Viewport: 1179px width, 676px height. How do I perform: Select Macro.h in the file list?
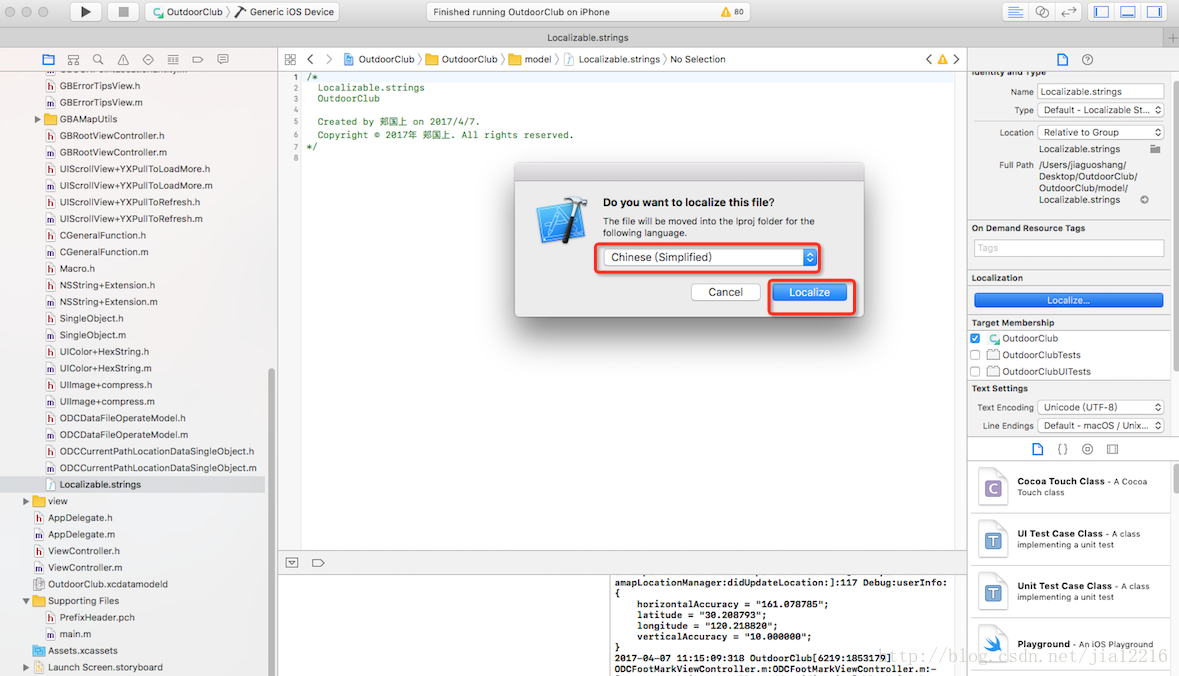tap(77, 268)
